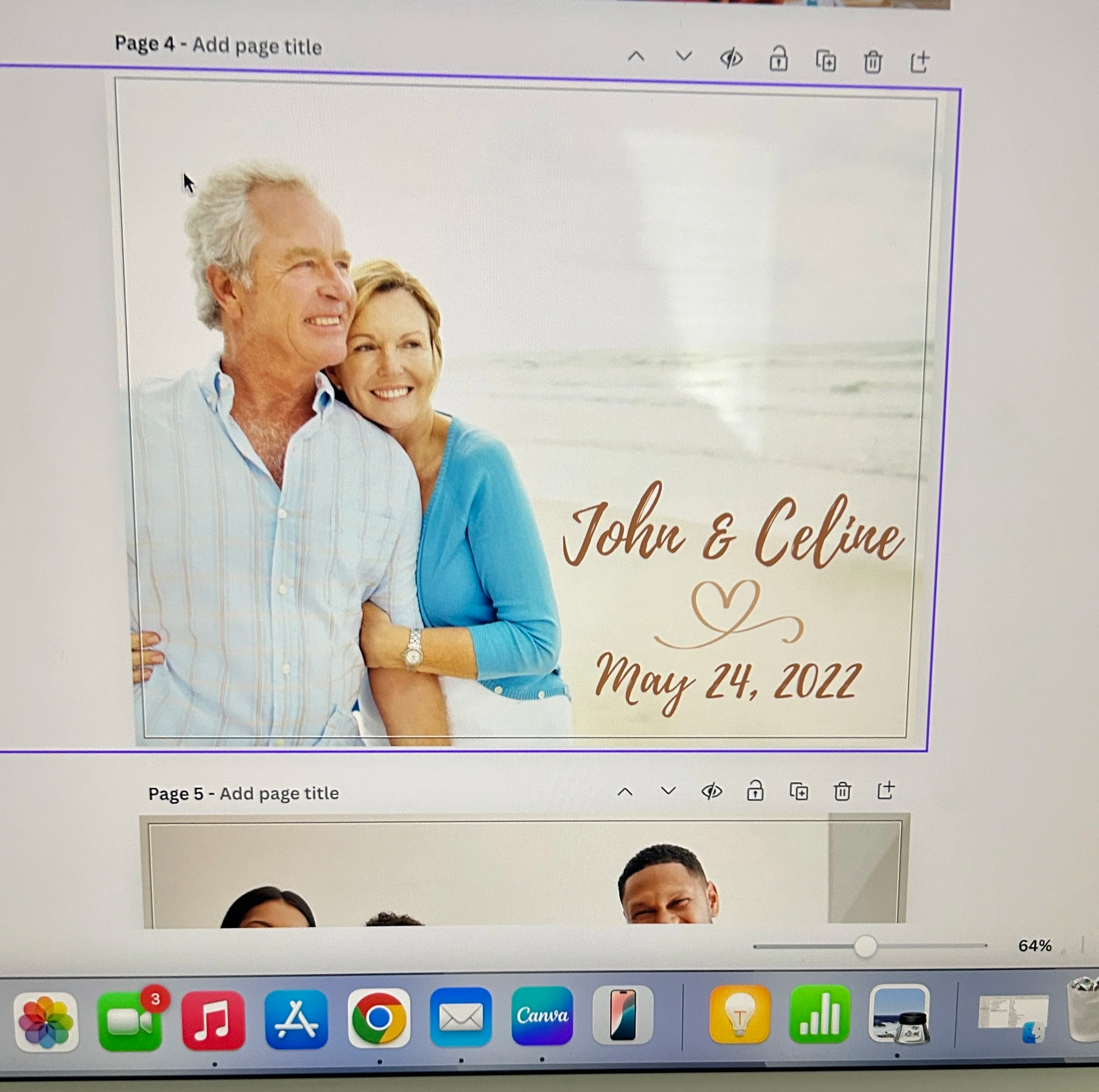Hide Page 5 using the eye icon

[712, 791]
